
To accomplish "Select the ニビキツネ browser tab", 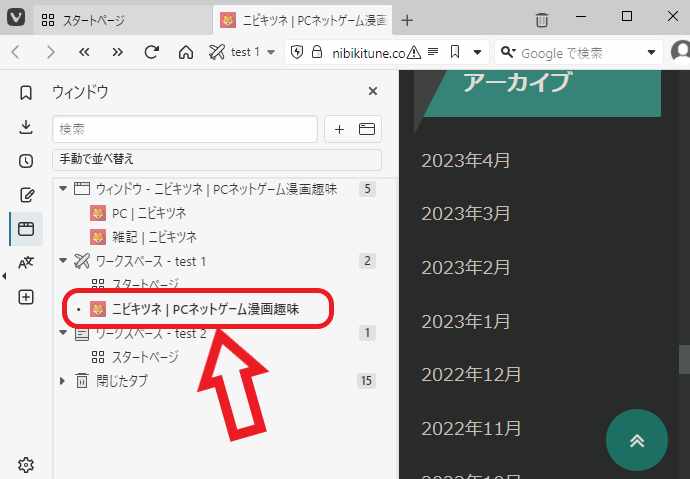I will [303, 20].
